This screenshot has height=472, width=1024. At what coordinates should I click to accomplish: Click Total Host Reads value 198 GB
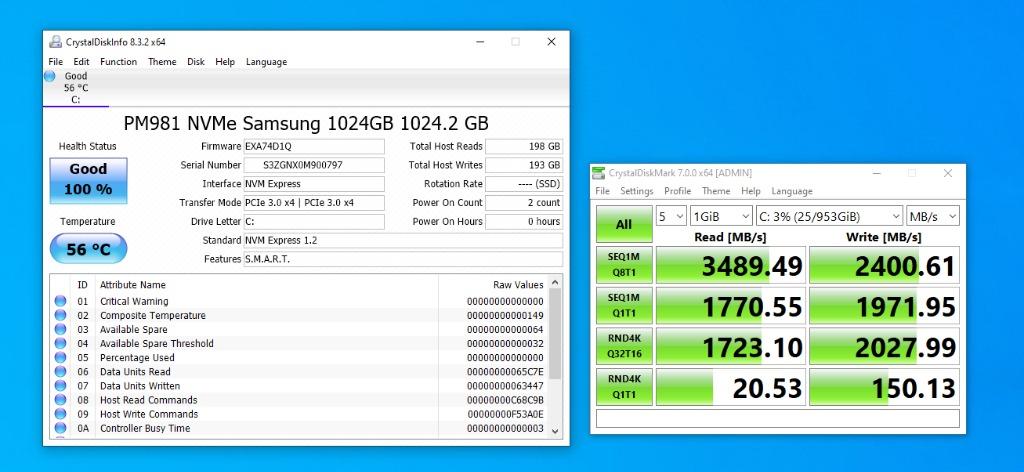(524, 146)
